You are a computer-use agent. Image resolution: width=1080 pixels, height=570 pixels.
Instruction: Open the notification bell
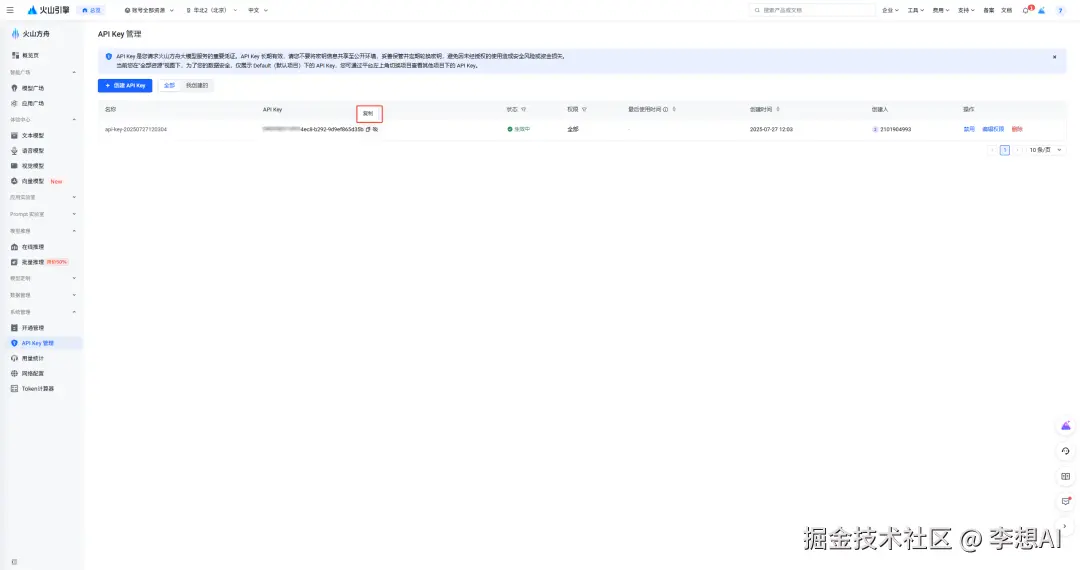point(1026,10)
